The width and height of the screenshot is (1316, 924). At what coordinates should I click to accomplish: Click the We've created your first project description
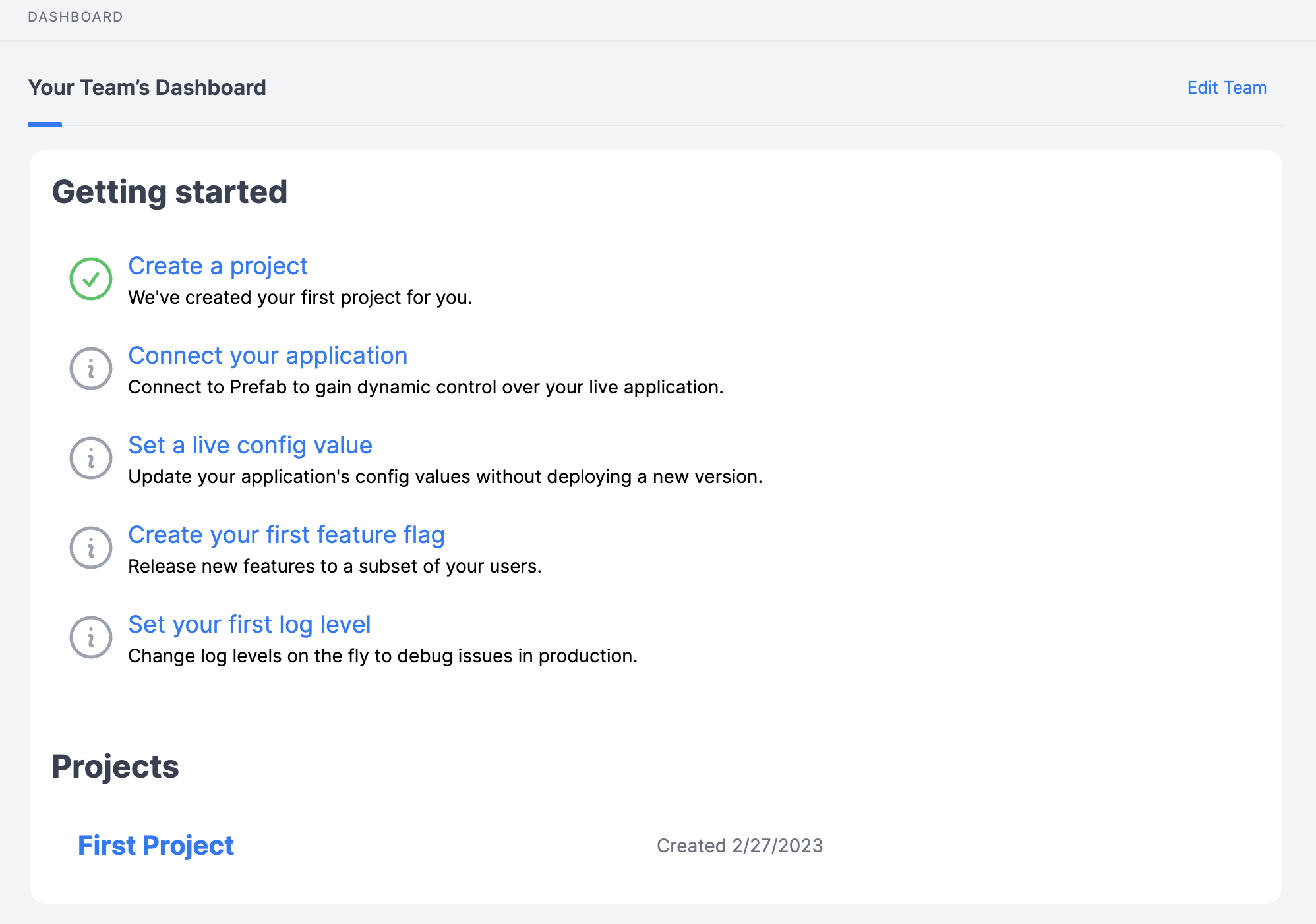pyautogui.click(x=300, y=297)
